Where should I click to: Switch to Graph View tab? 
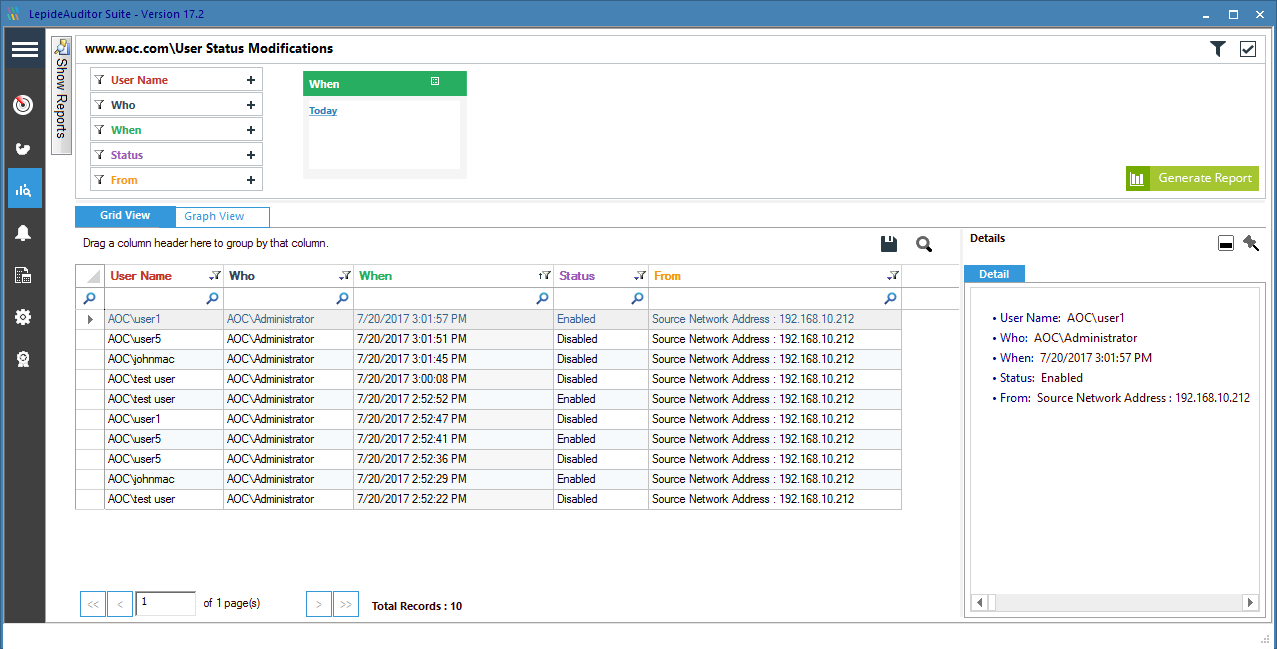point(222,216)
